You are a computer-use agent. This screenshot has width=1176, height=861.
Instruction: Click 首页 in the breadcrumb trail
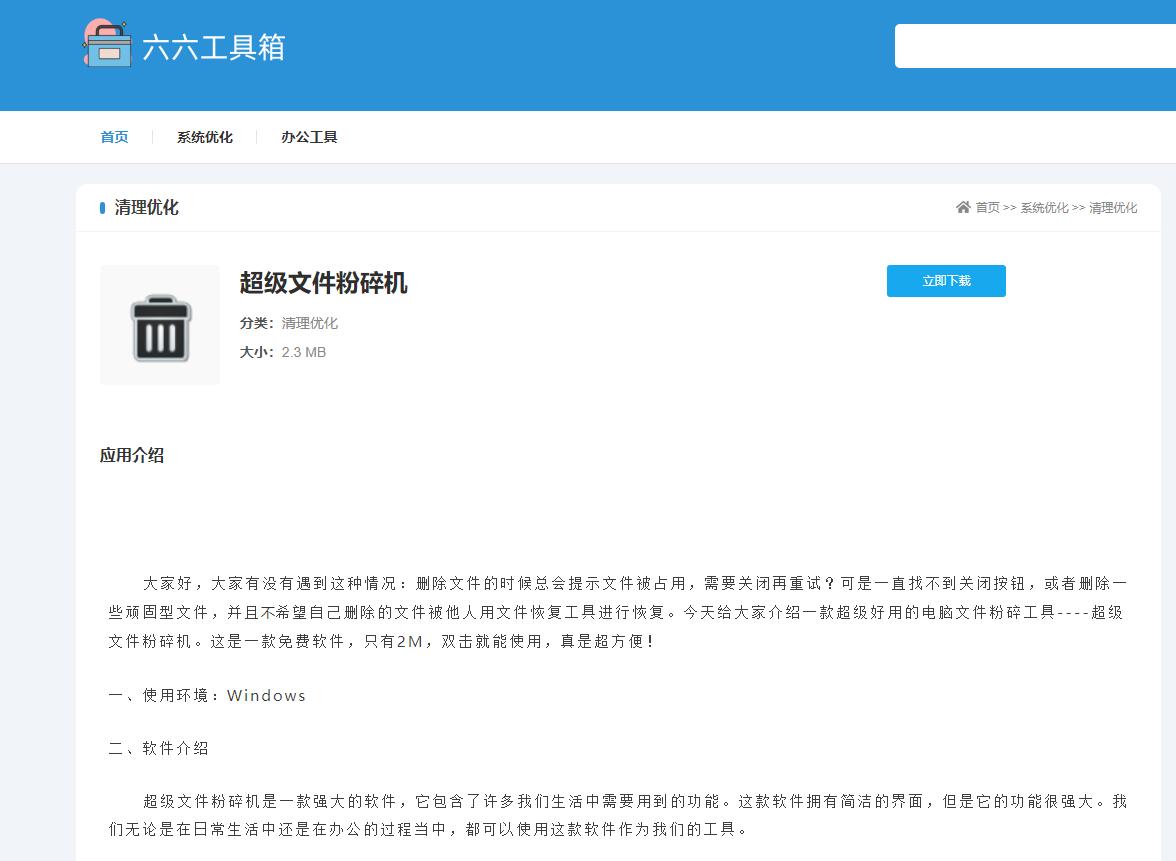988,207
